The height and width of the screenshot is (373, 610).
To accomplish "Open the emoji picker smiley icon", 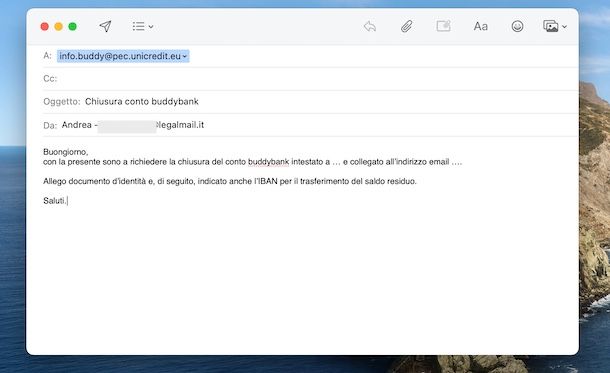I will [517, 26].
